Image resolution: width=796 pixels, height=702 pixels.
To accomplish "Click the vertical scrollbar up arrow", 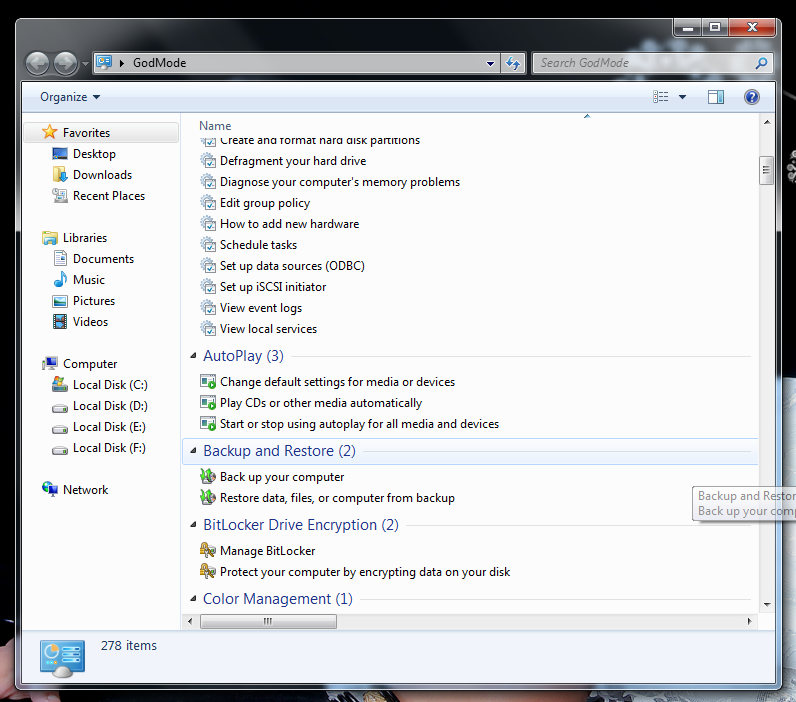I will pos(767,122).
